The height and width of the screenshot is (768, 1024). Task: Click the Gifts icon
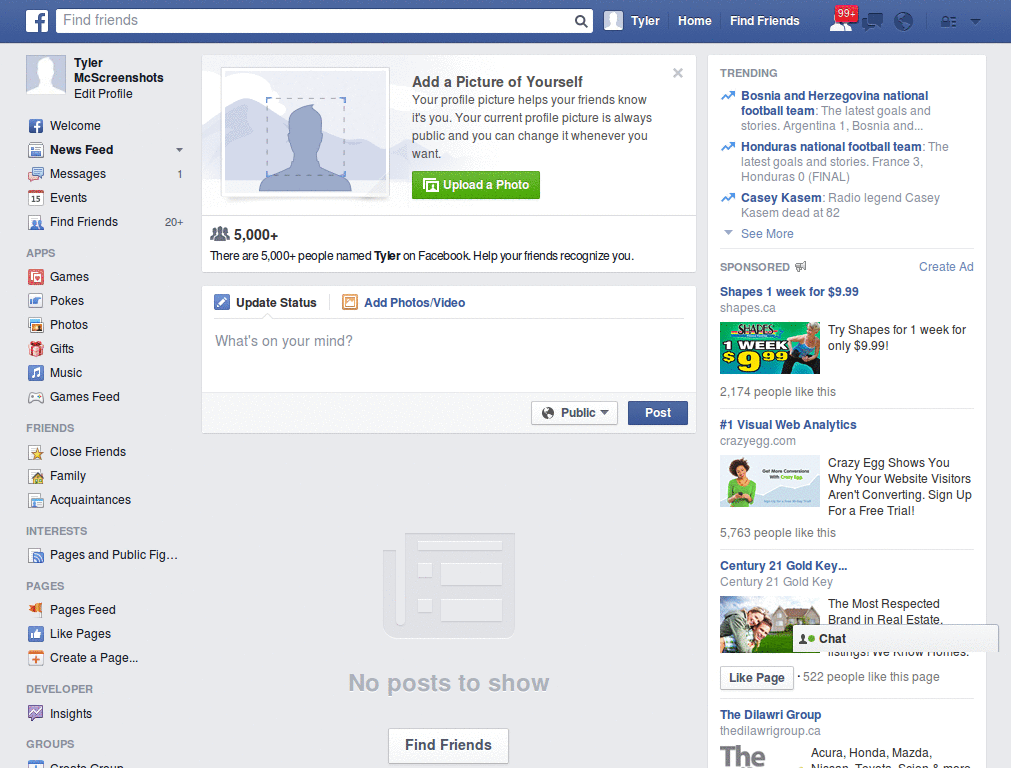pyautogui.click(x=36, y=349)
